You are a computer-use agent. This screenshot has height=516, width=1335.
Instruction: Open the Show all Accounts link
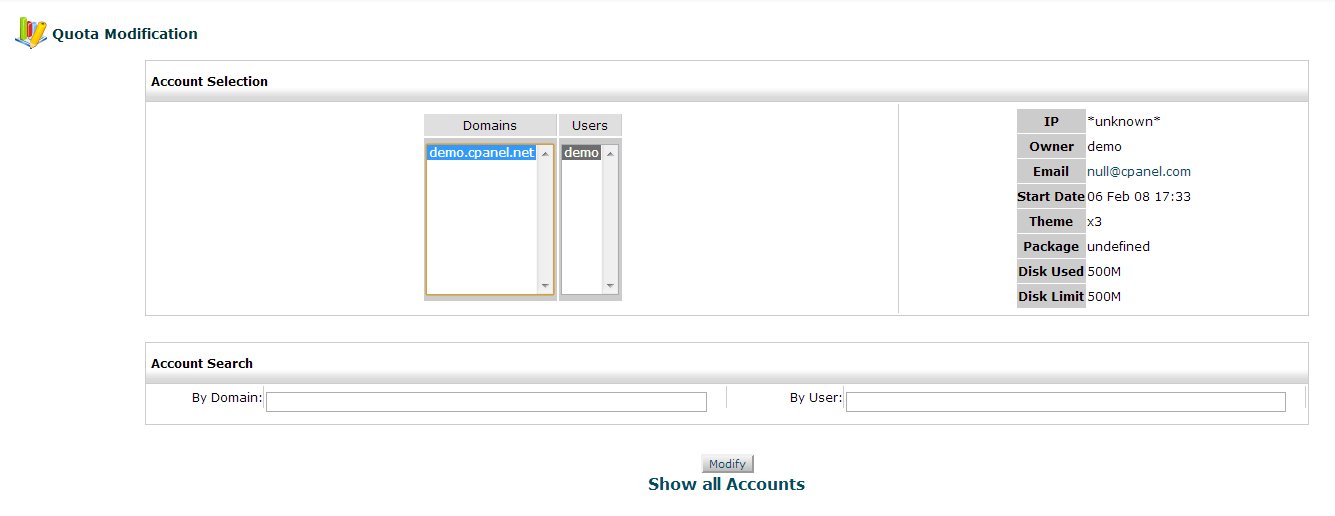(x=726, y=484)
